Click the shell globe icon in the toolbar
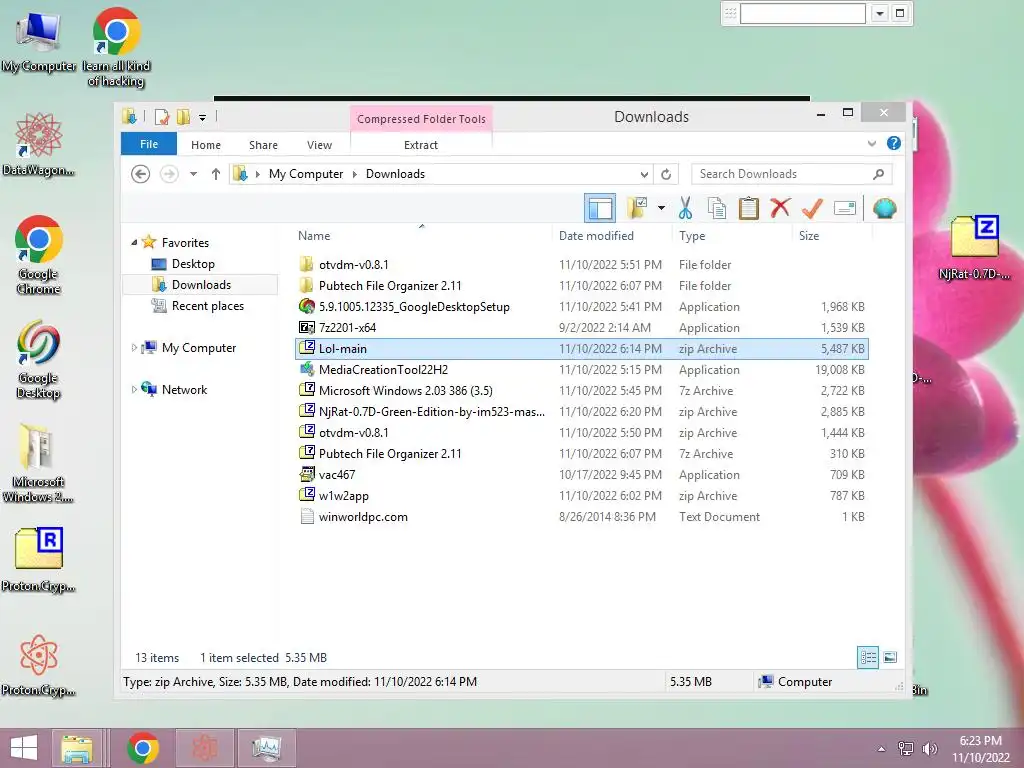This screenshot has width=1024, height=768. (884, 208)
